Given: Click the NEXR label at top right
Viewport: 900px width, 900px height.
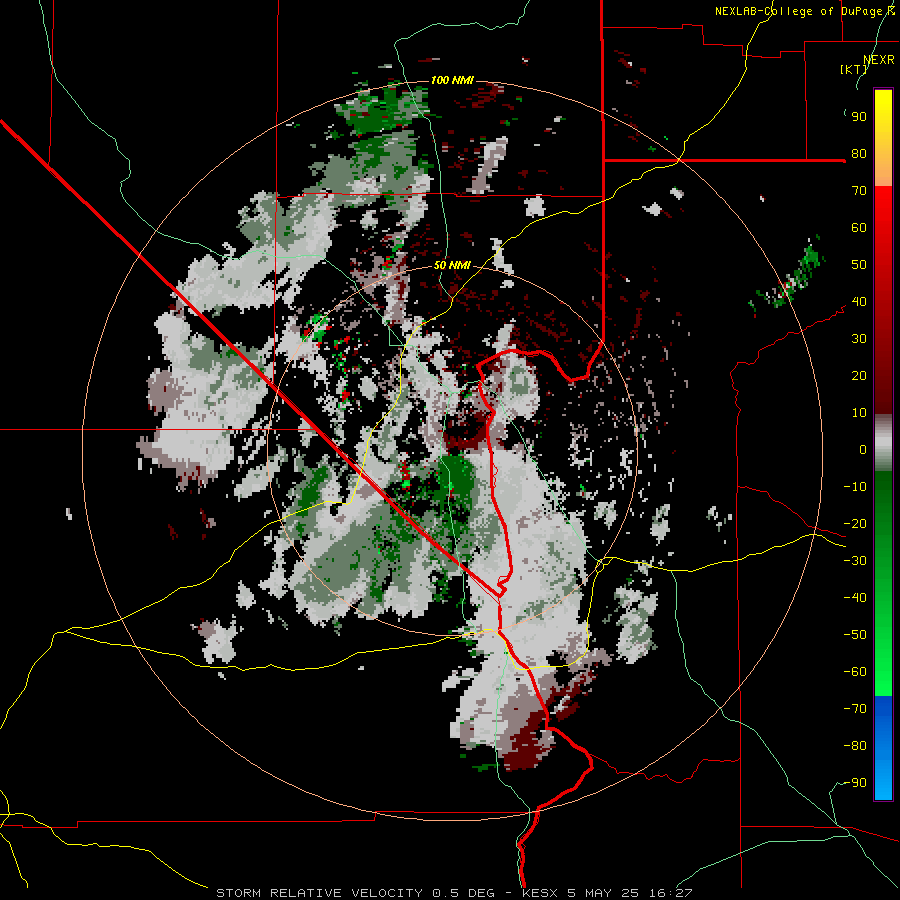Looking at the screenshot, I should (879, 60).
